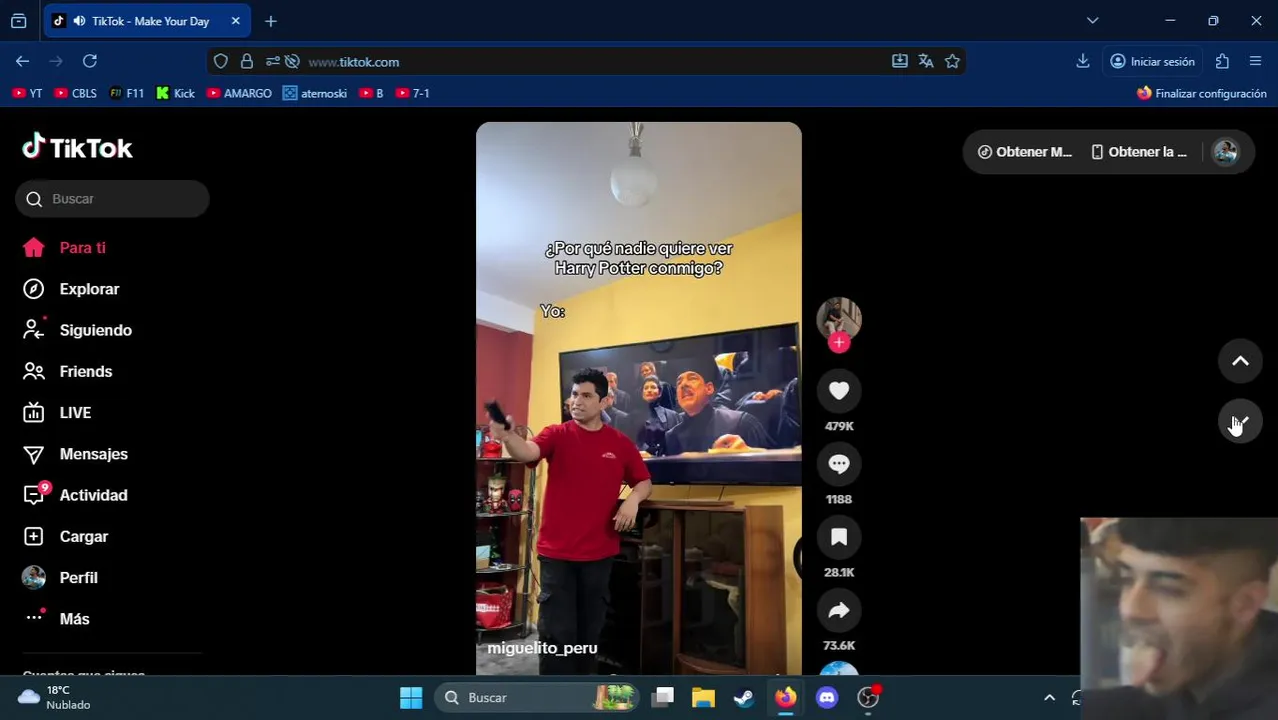Reload the page
Screen dimensions: 1278x720
90,61
